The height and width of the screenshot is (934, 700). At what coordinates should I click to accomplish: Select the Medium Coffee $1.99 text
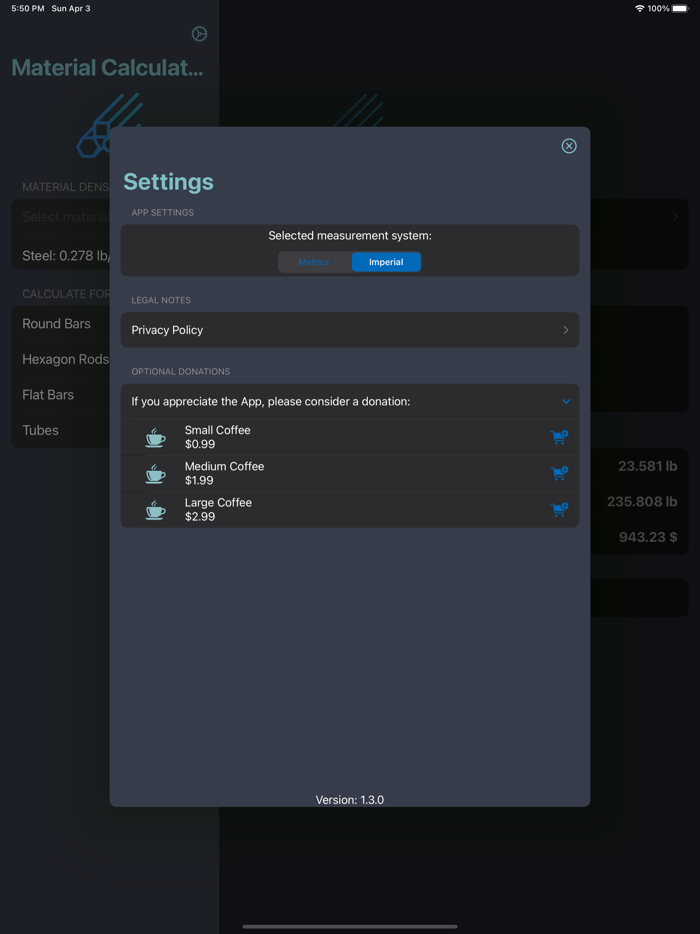[224, 474]
